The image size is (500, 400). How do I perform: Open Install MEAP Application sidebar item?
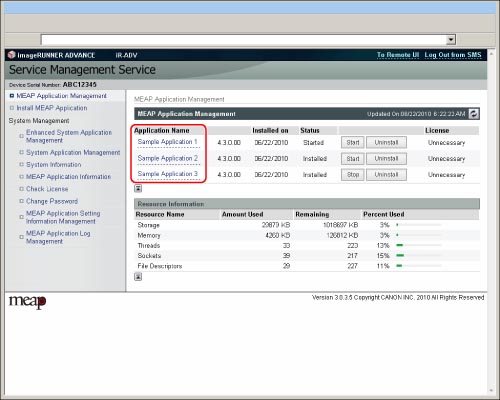(52, 108)
